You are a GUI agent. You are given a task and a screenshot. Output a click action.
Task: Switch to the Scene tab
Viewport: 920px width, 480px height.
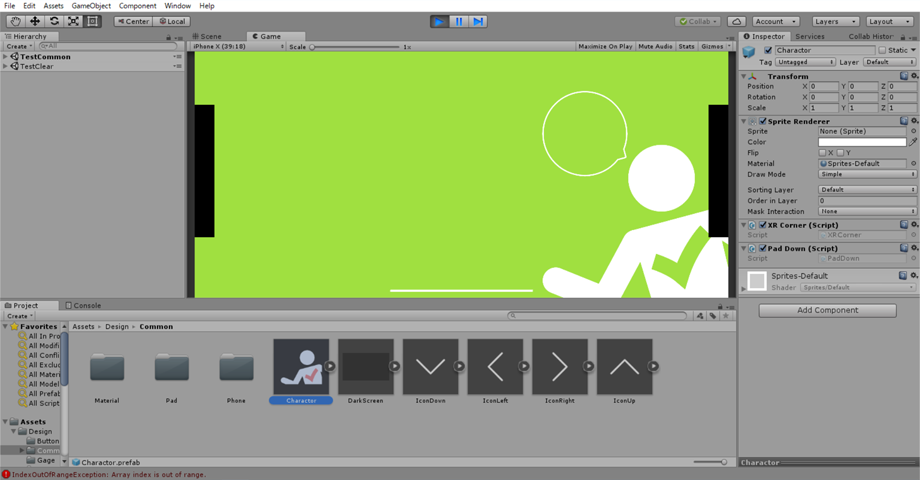[x=207, y=36]
